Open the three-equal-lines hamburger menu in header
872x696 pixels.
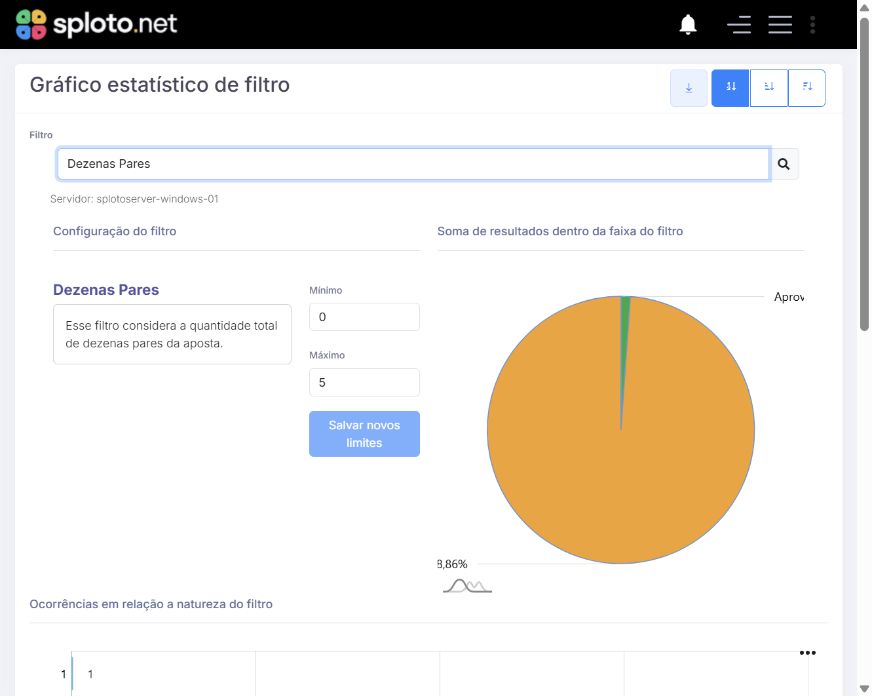pyautogui.click(x=780, y=24)
